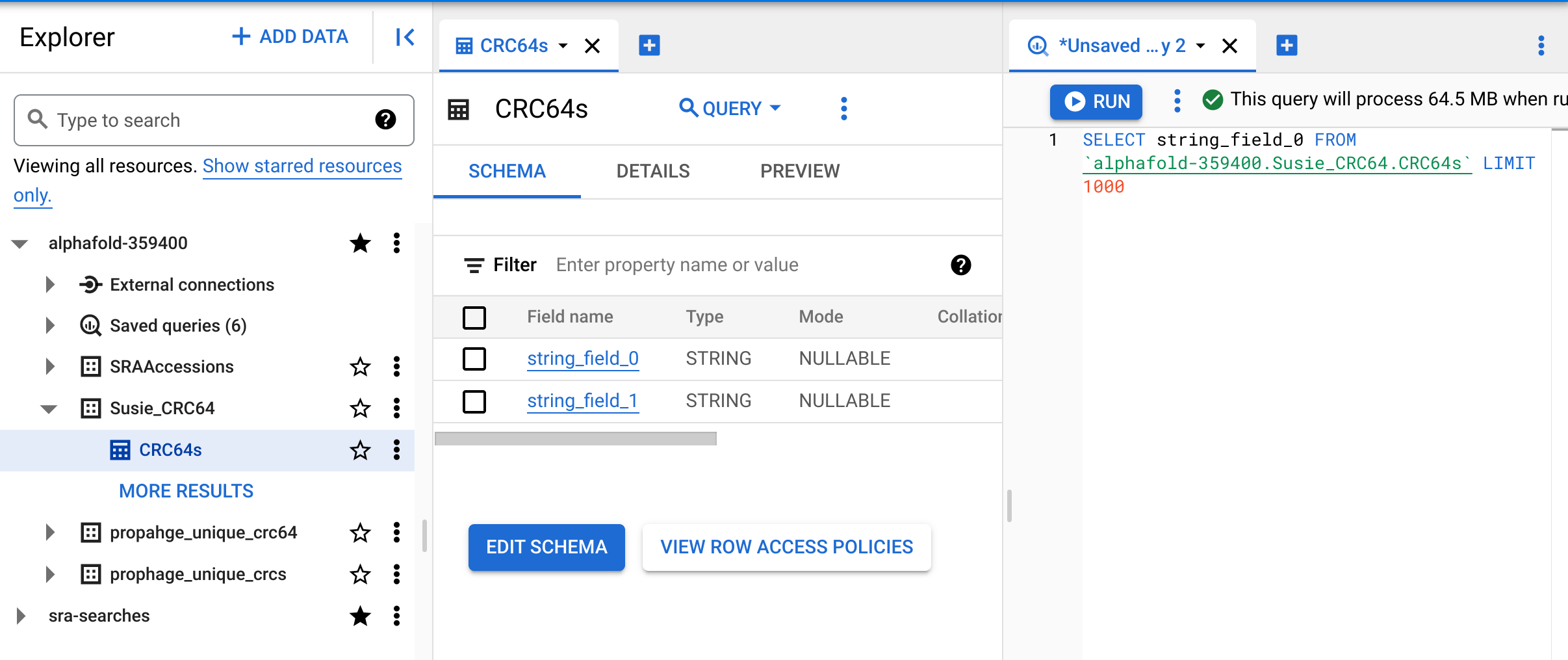The width and height of the screenshot is (1568, 660).
Task: Open actions menu for prophage_unique_crcs
Action: tap(396, 574)
